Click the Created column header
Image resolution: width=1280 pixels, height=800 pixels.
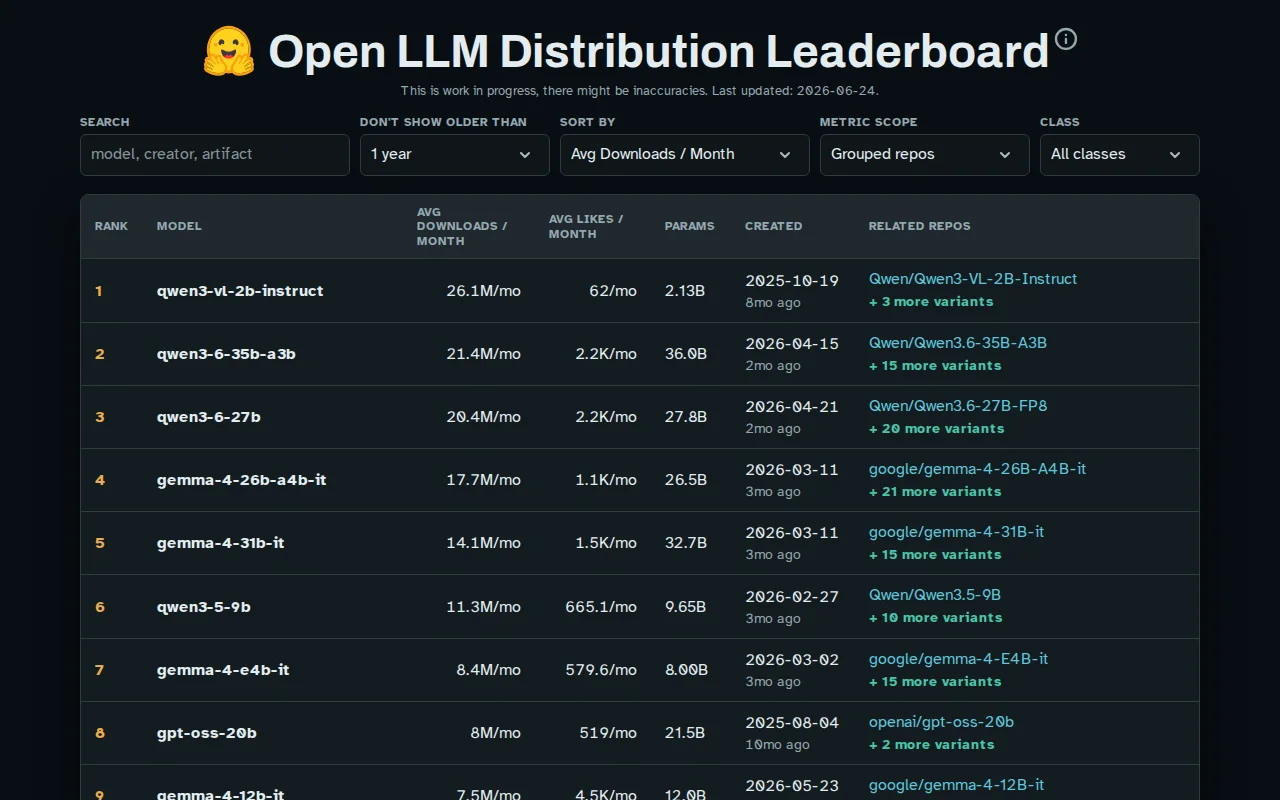tap(773, 226)
